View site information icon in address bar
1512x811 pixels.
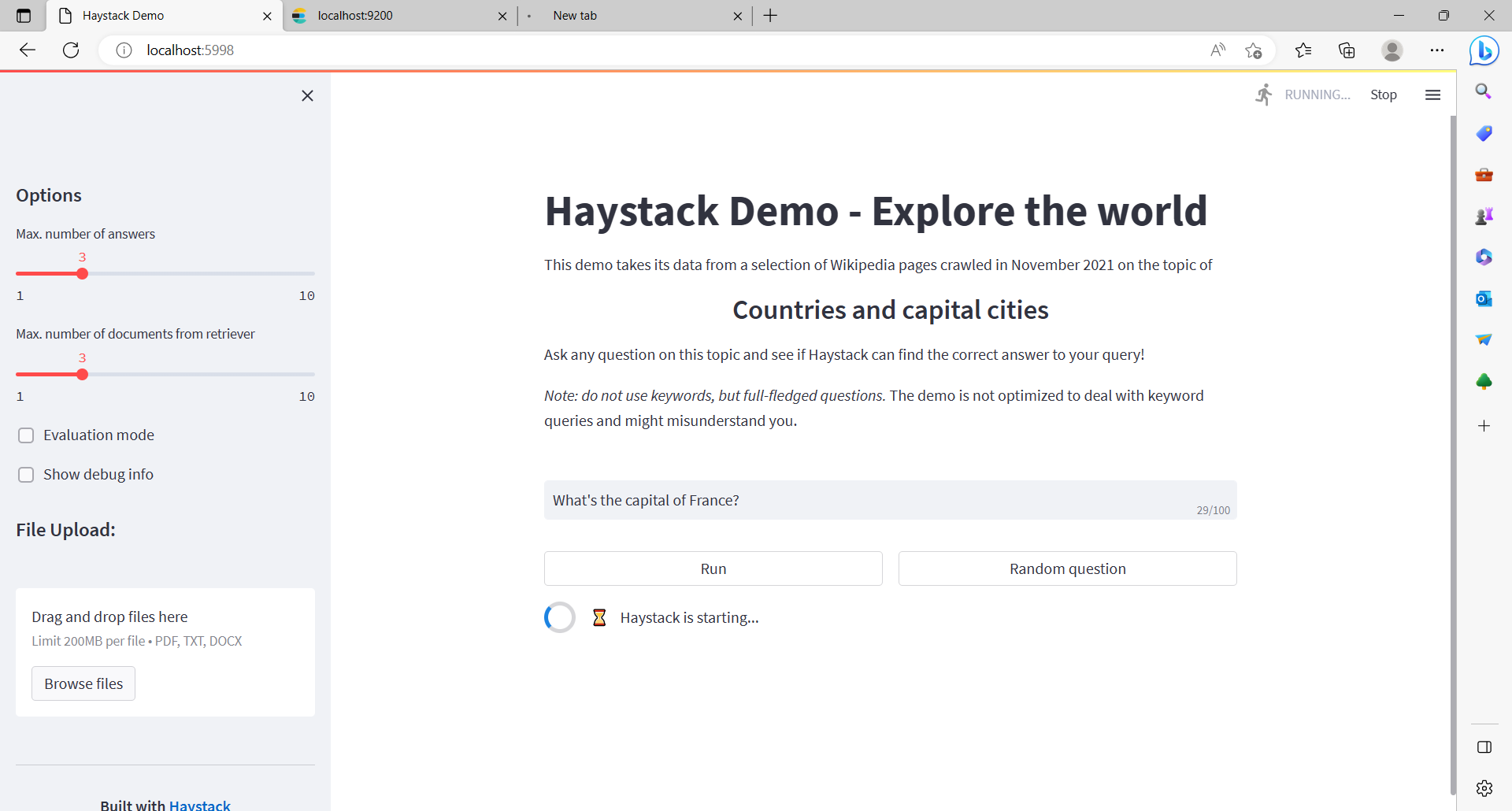pyautogui.click(x=124, y=50)
